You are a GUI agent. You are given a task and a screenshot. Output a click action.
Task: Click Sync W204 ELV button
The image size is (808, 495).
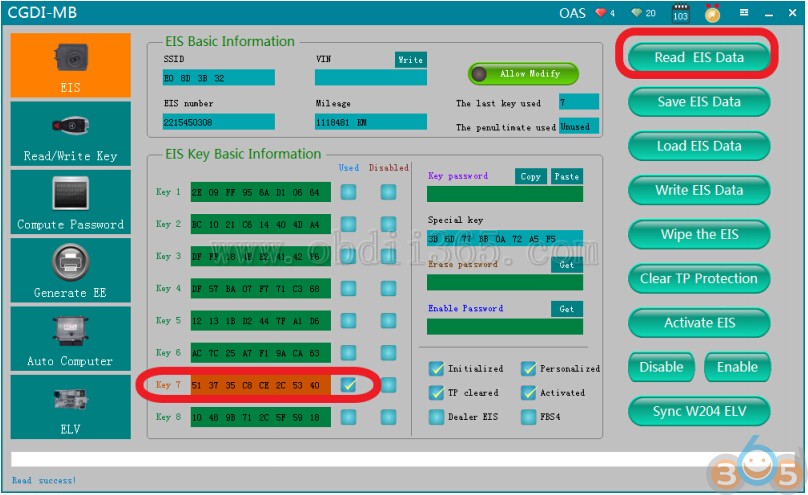pyautogui.click(x=699, y=412)
